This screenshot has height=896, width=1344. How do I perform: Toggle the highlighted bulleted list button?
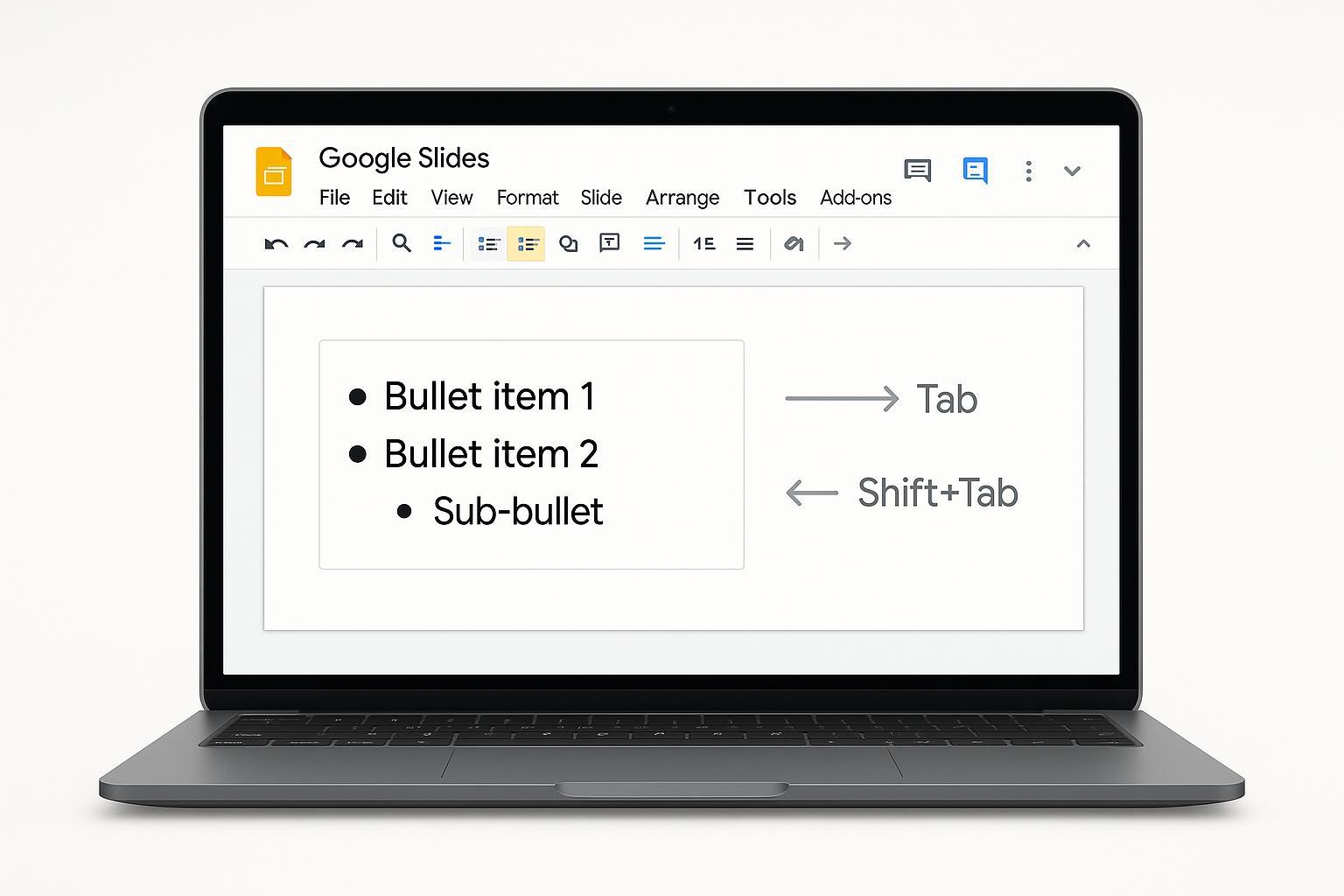[x=526, y=244]
